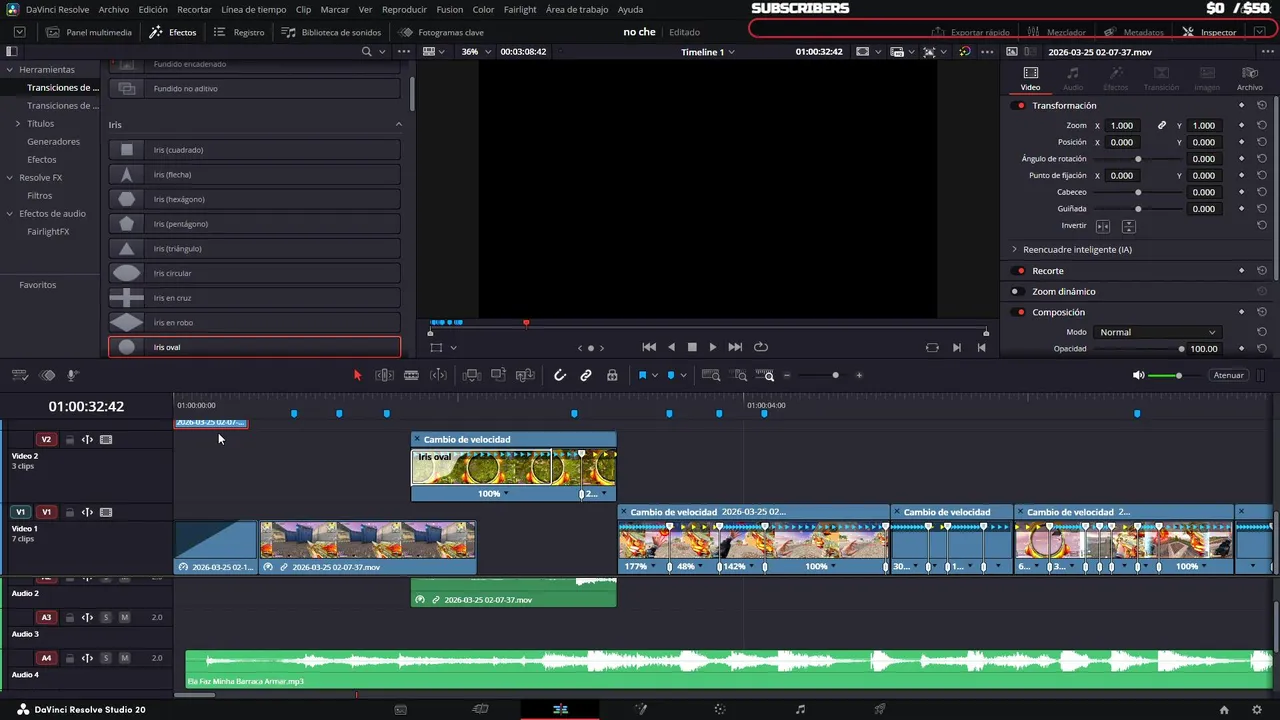Screen dimensions: 1280x720
Task: Disable the Video 2 track filmstrip icon
Action: click(x=106, y=440)
